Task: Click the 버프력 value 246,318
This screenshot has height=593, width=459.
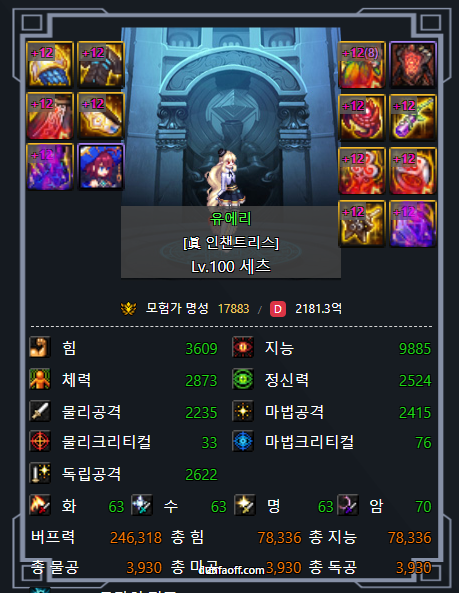Action: pyautogui.click(x=136, y=537)
